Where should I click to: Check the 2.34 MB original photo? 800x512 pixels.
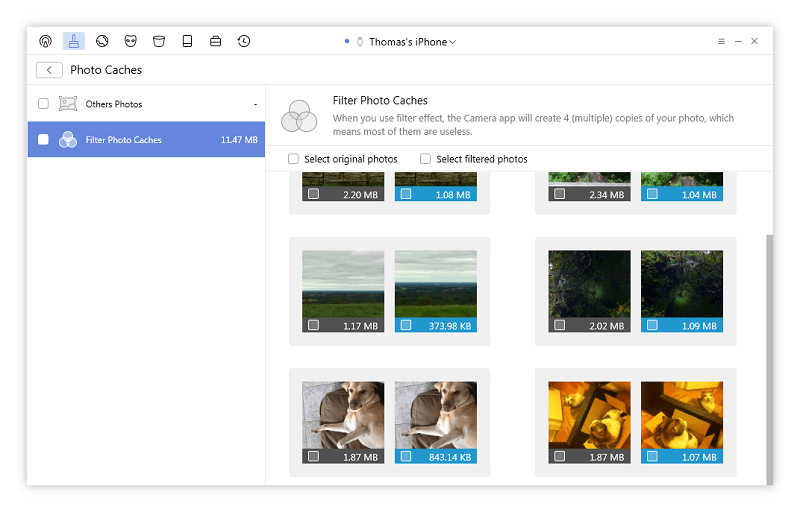point(560,194)
